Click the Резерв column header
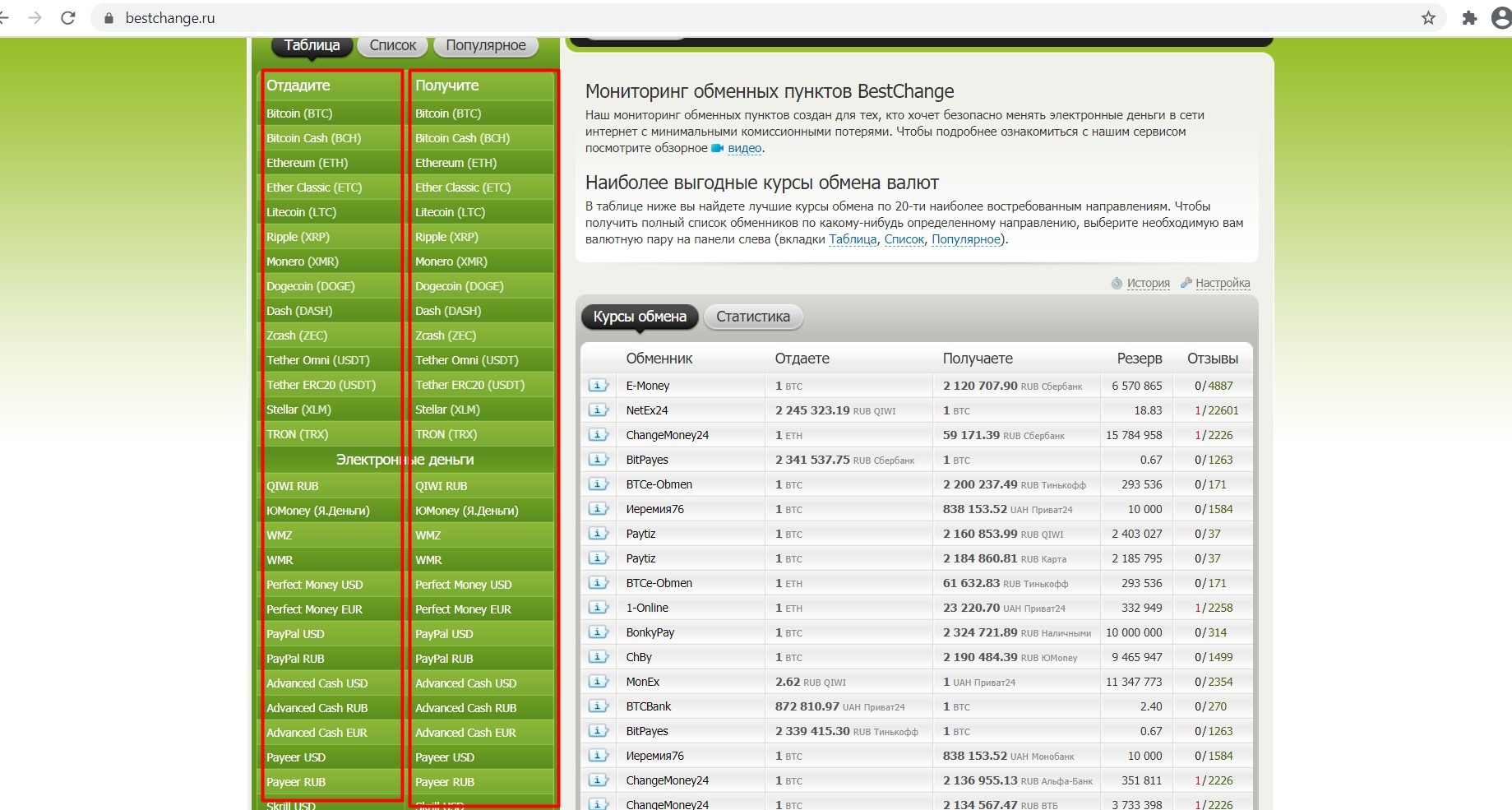Image resolution: width=1512 pixels, height=810 pixels. point(1140,359)
